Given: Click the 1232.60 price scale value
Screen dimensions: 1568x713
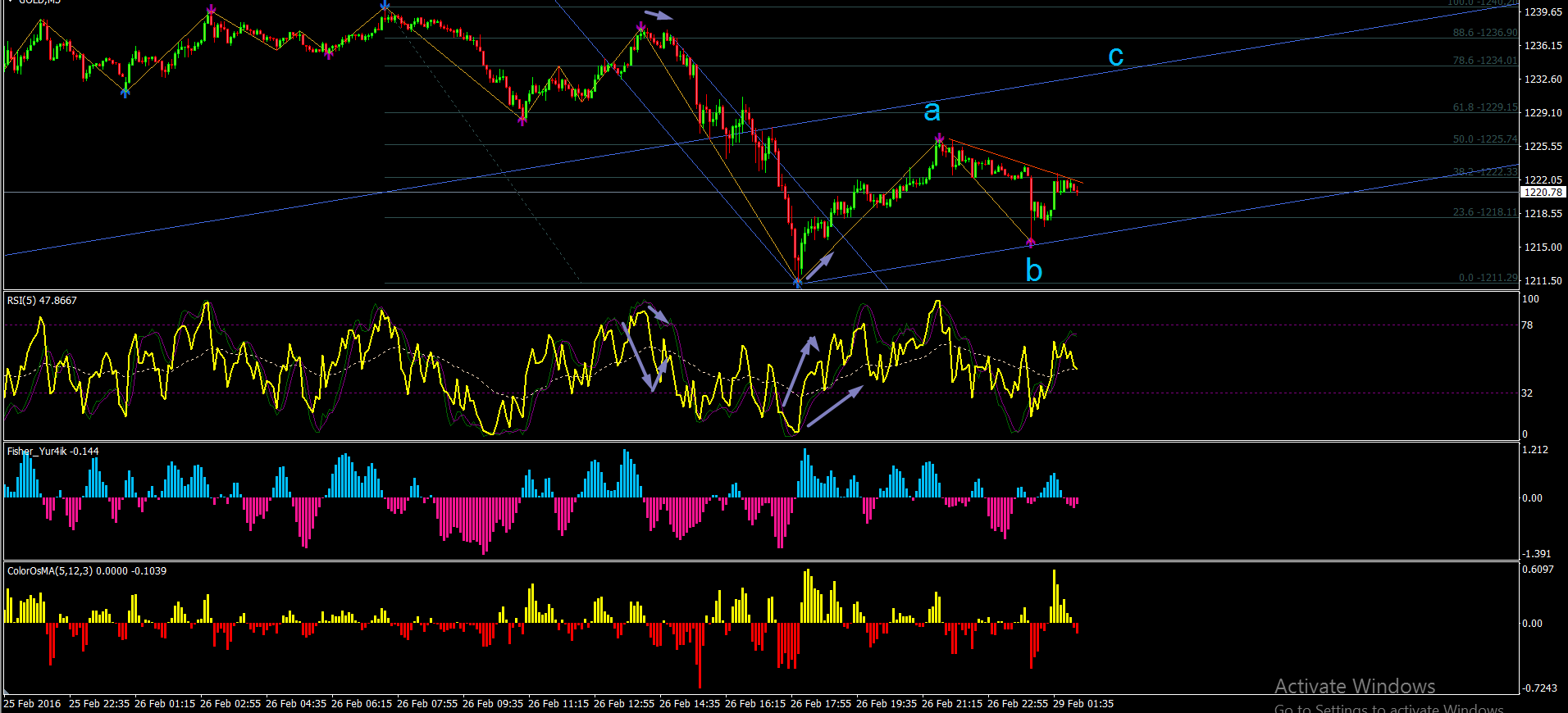Looking at the screenshot, I should [1543, 79].
